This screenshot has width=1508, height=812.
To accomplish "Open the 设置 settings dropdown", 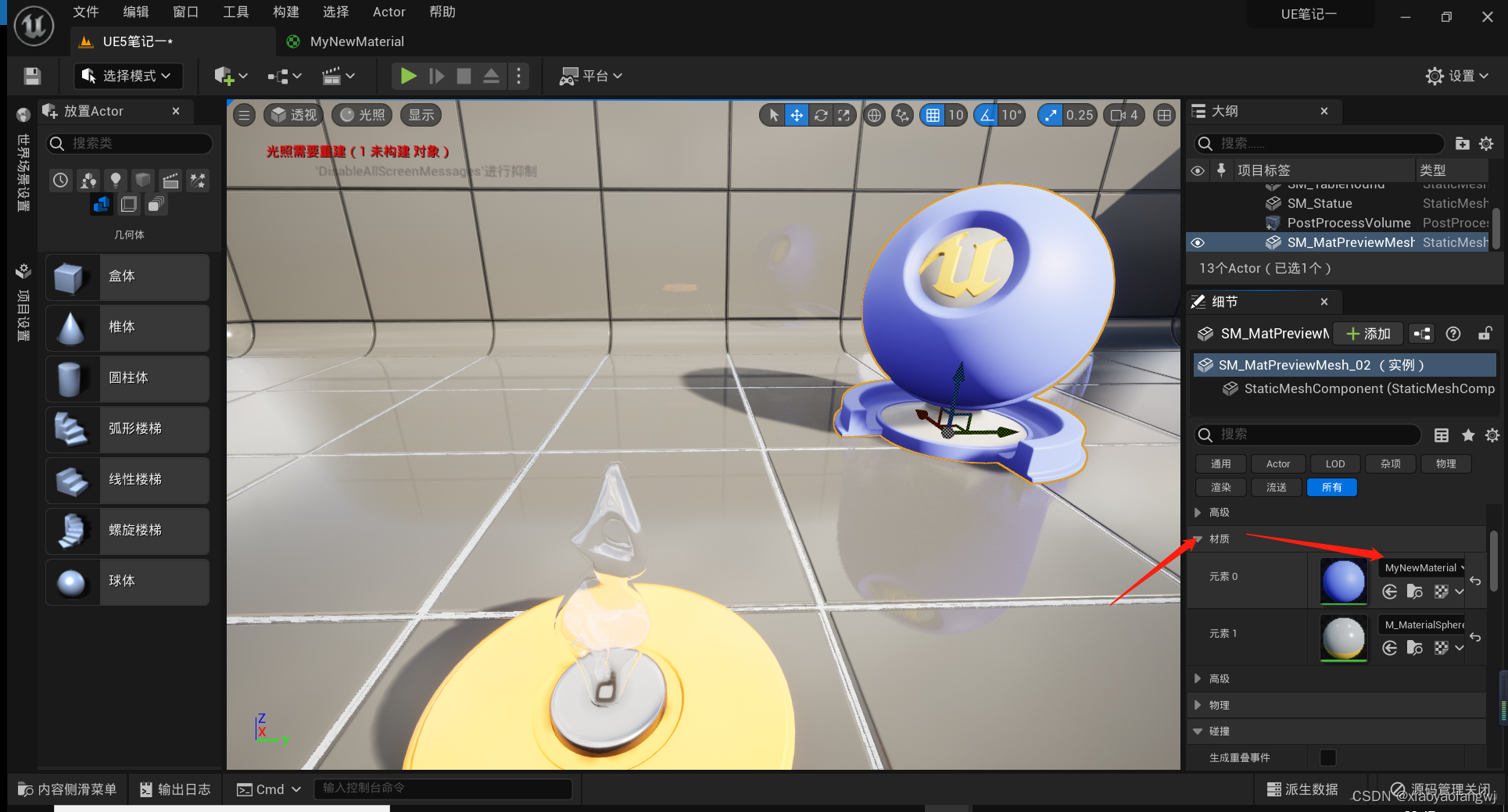I will (1457, 76).
